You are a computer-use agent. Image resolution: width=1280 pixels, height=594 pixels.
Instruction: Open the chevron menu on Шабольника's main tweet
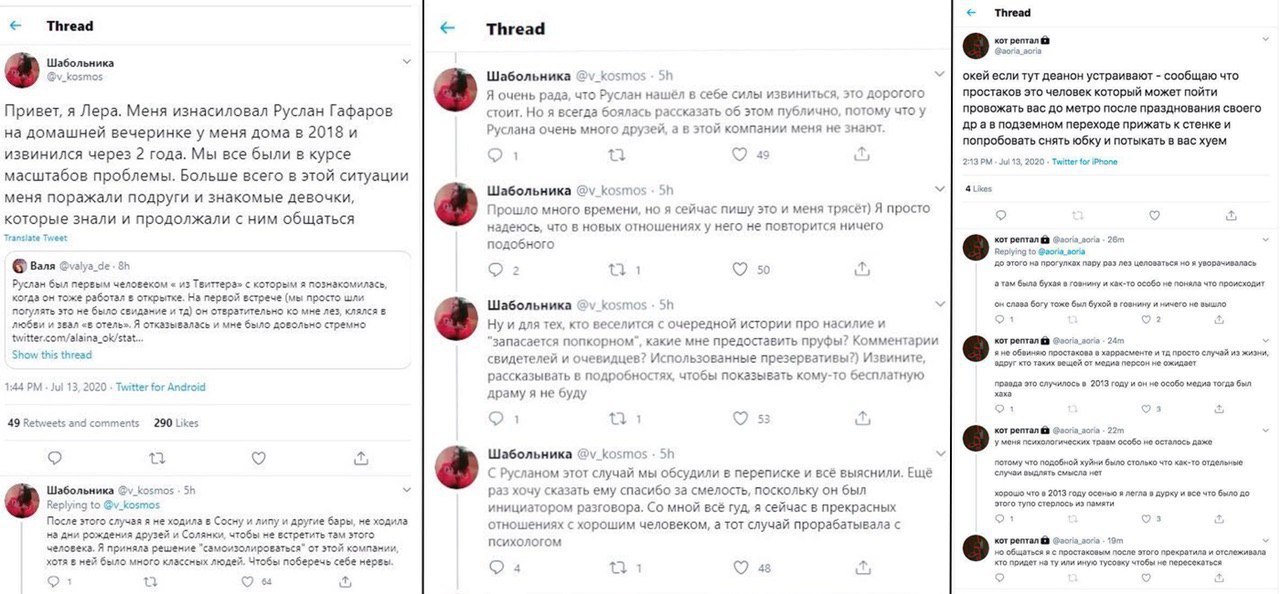tap(406, 61)
